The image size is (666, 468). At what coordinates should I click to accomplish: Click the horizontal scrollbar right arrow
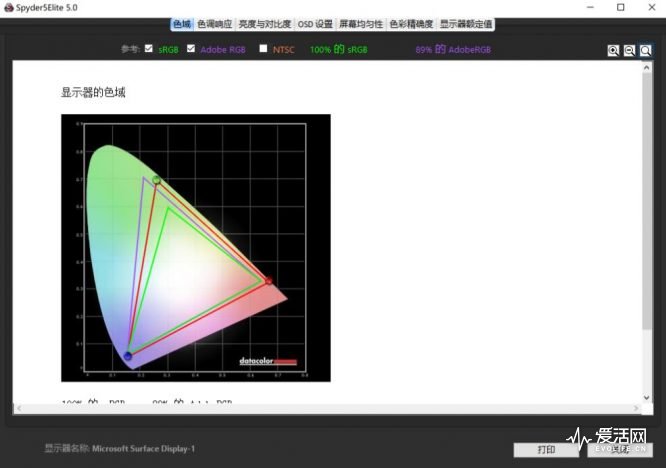coord(636,408)
